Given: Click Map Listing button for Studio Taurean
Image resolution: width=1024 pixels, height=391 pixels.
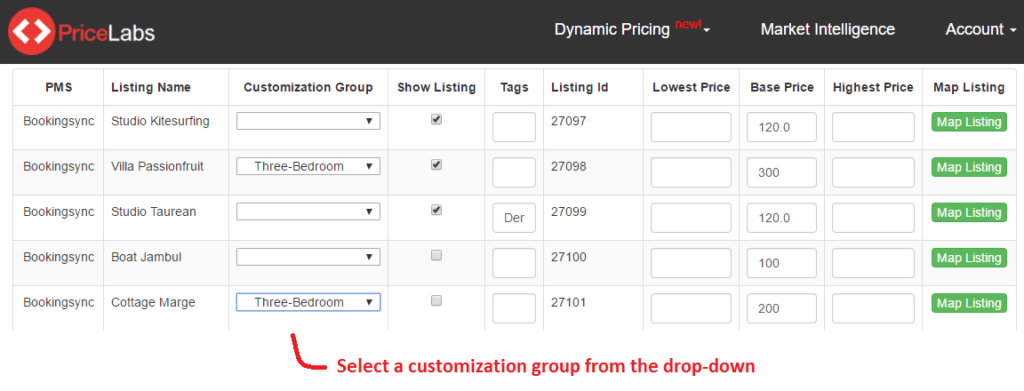Looking at the screenshot, I should (969, 213).
